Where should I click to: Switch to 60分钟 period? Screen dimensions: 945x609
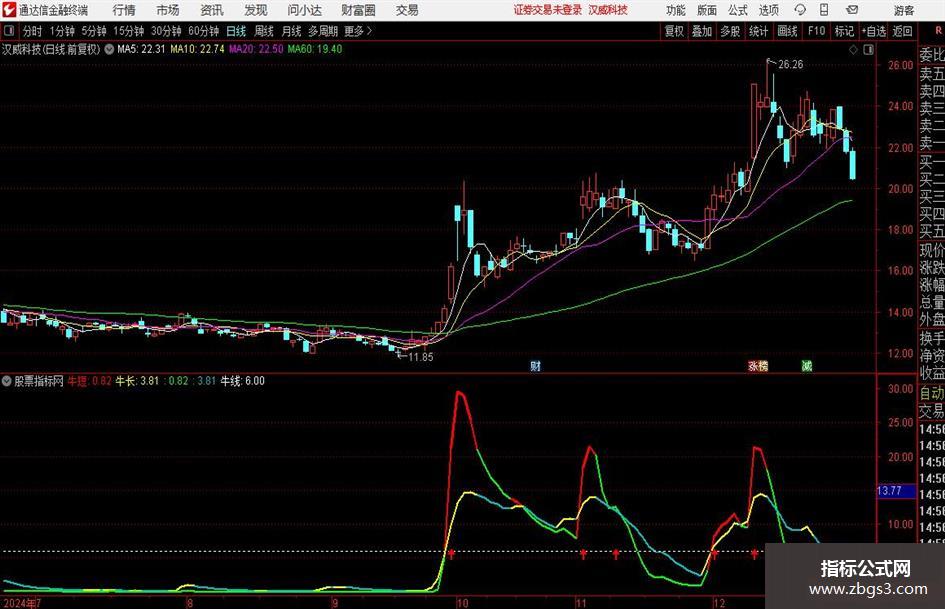pyautogui.click(x=203, y=31)
